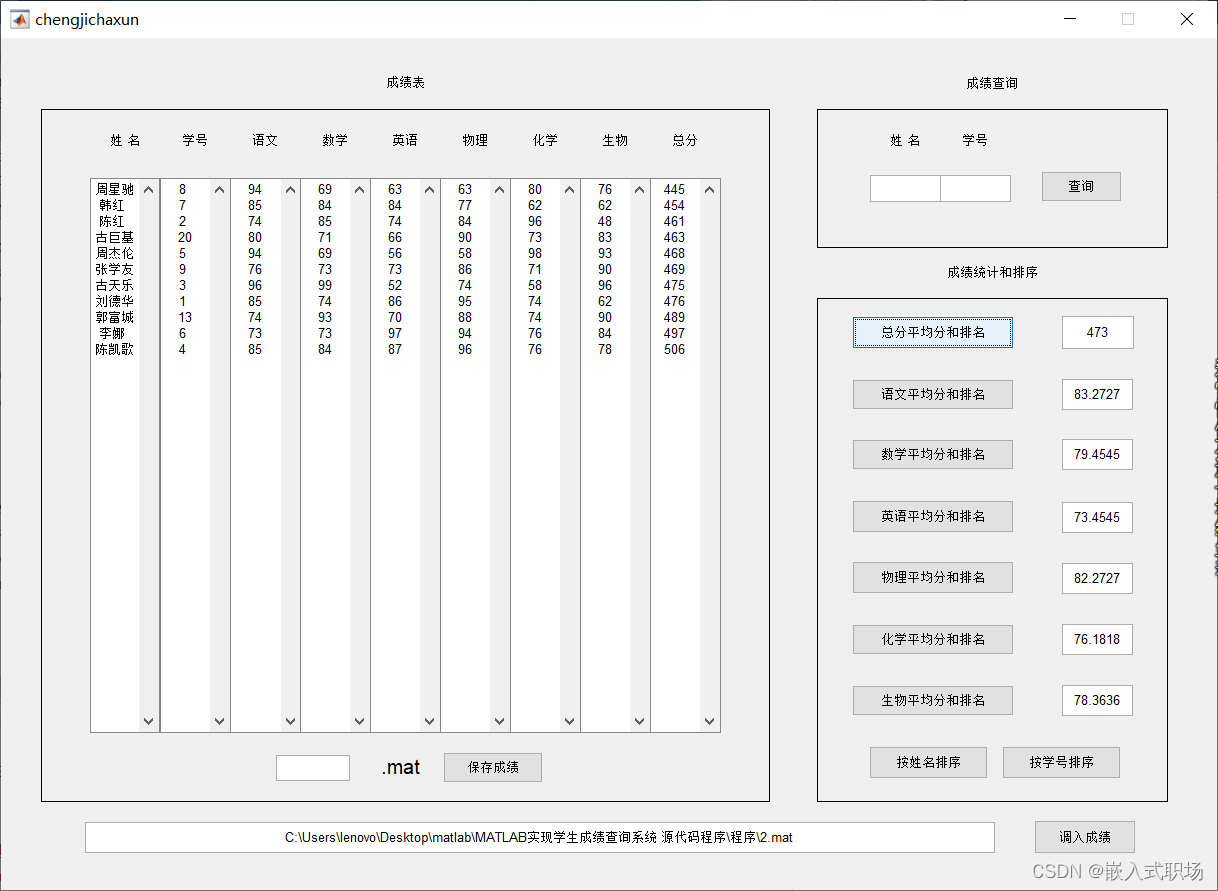Click 生物平均分和排名 button
This screenshot has width=1218, height=891.
click(x=932, y=700)
